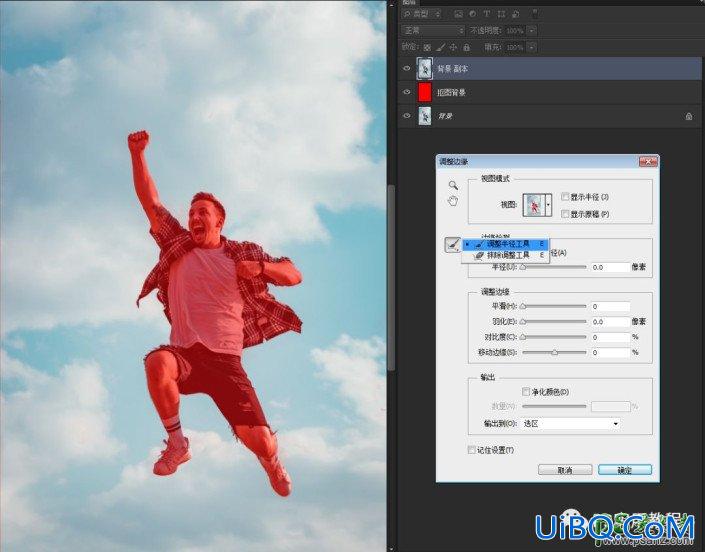The height and width of the screenshot is (552, 705).
Task: Close the 调整边缘 dialog
Action: [x=648, y=162]
